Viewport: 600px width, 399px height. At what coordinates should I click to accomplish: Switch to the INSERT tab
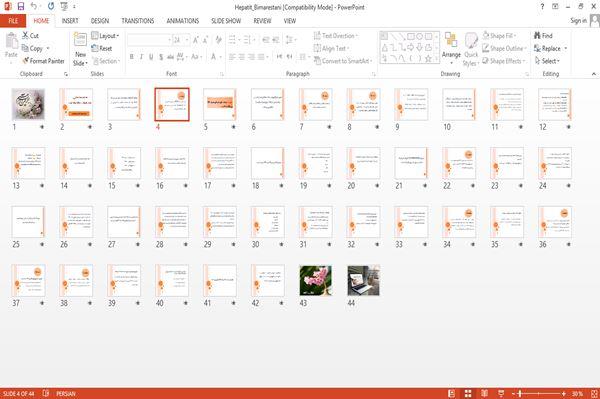click(x=70, y=21)
